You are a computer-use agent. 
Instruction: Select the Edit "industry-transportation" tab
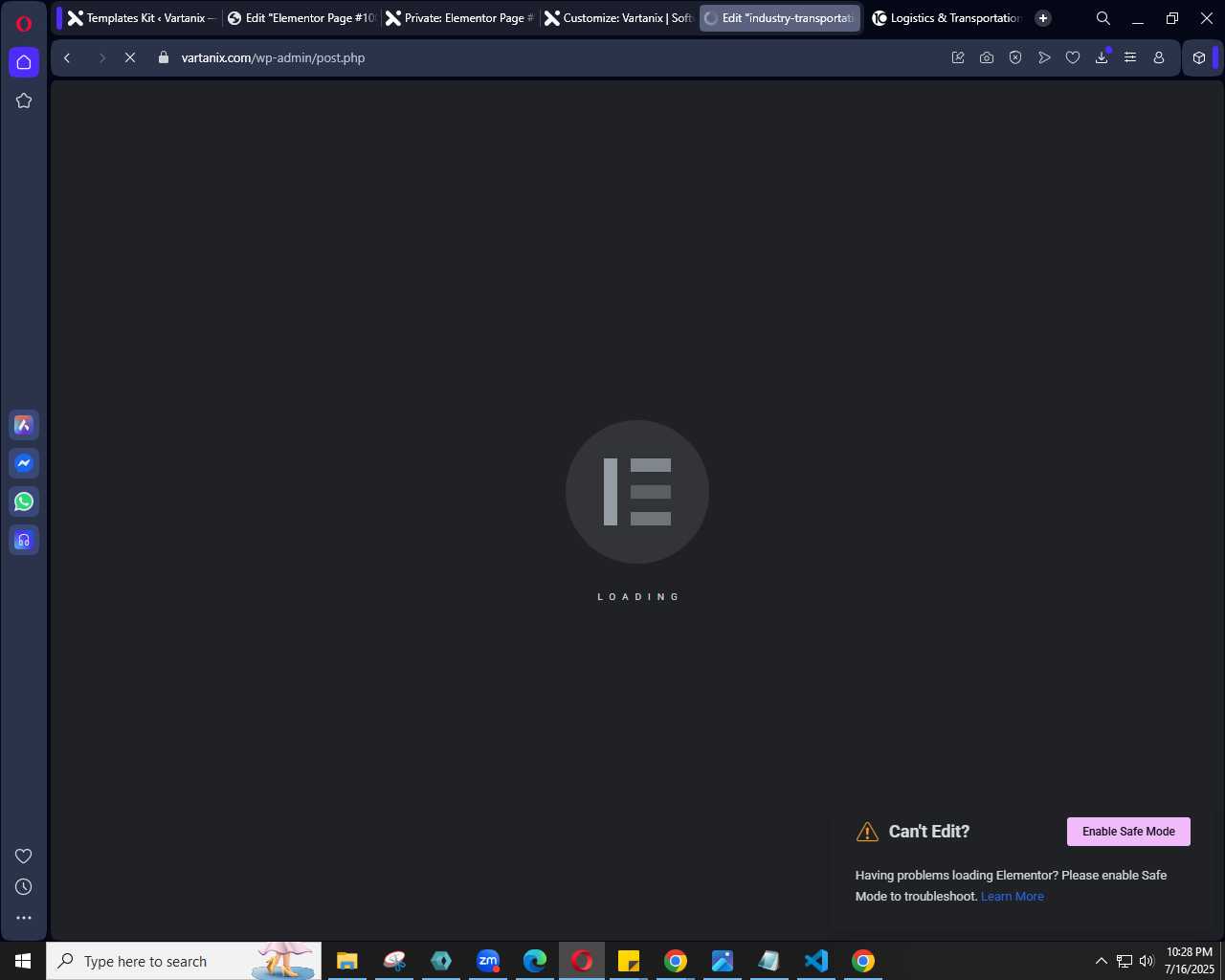[x=780, y=18]
